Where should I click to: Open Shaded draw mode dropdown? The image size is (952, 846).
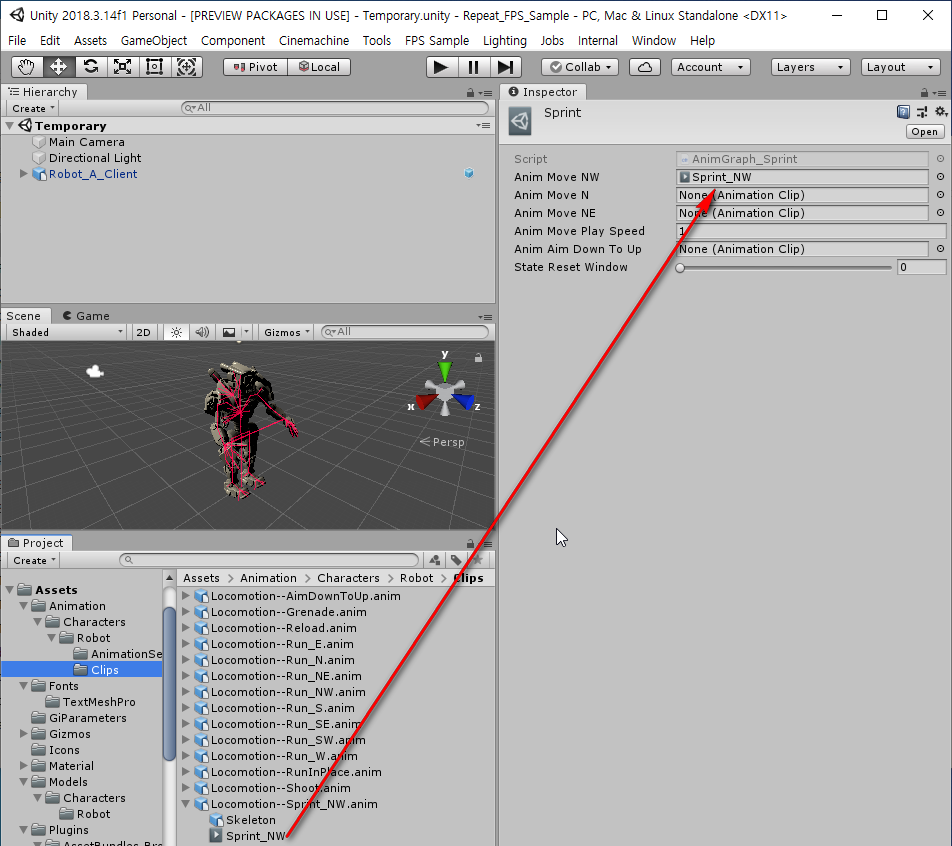pyautogui.click(x=66, y=332)
